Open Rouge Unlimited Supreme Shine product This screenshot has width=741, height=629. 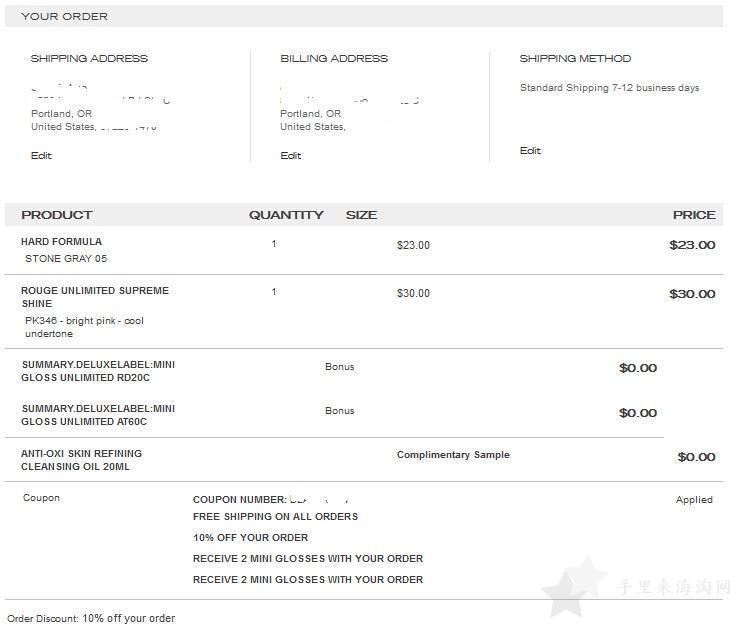tap(95, 297)
